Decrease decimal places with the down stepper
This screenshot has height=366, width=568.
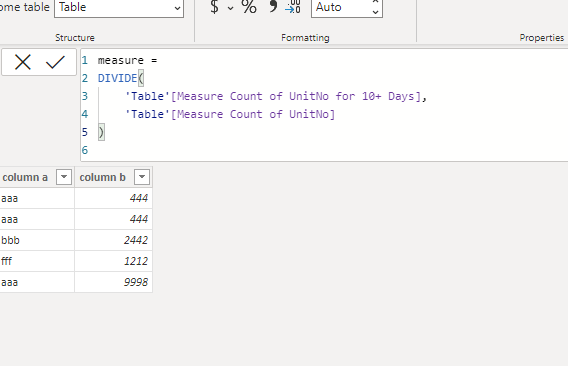[376, 12]
